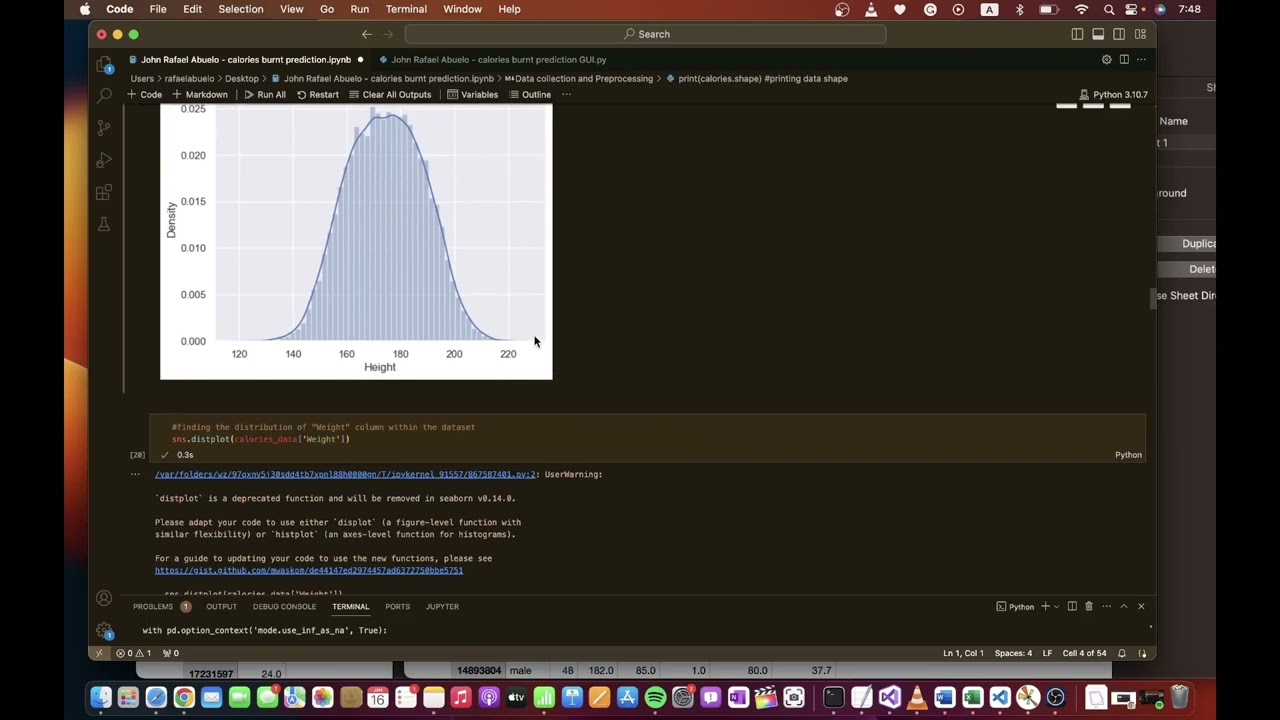Open the Explorer view in activity bar
This screenshot has width=1280, height=720.
pyautogui.click(x=104, y=65)
